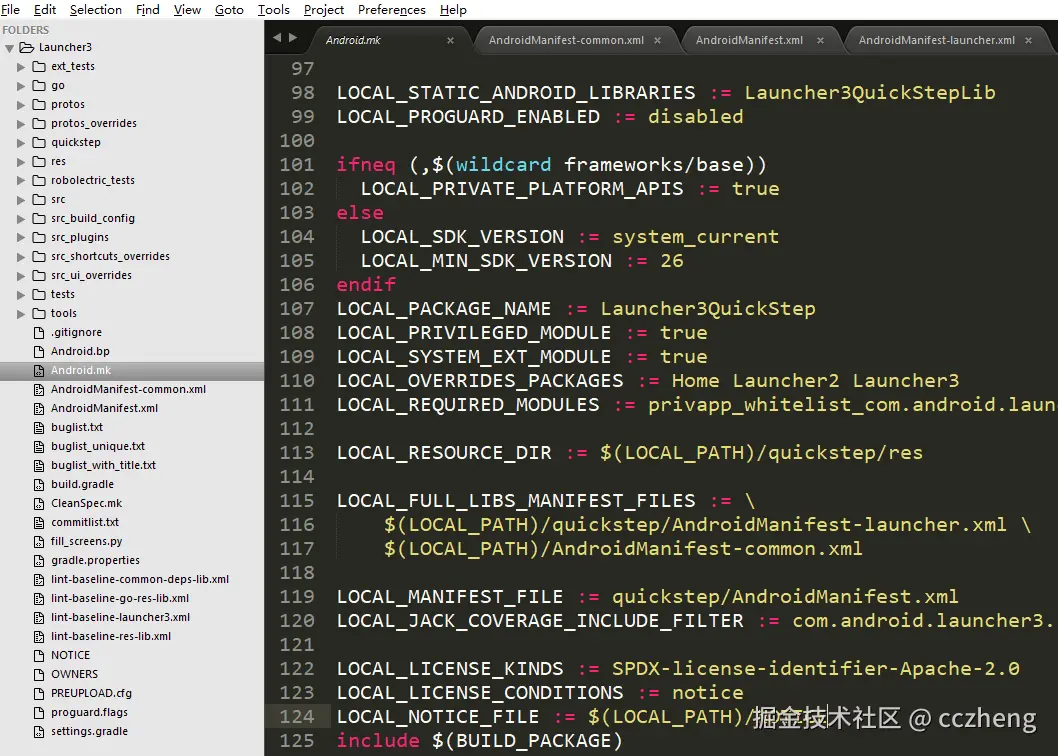Open buglist_unique.txt in the sidebar

98,446
